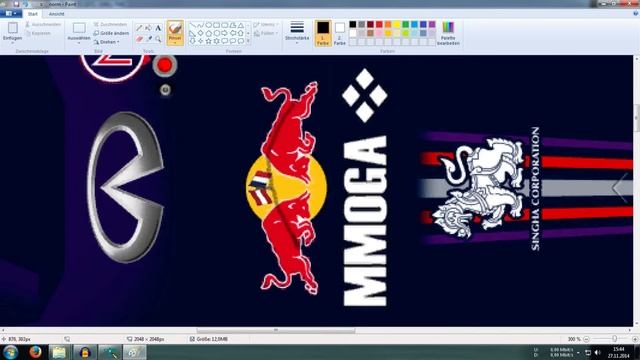The width and height of the screenshot is (640, 360).
Task: Open the Umriss outline dropdown
Action: [x=265, y=25]
